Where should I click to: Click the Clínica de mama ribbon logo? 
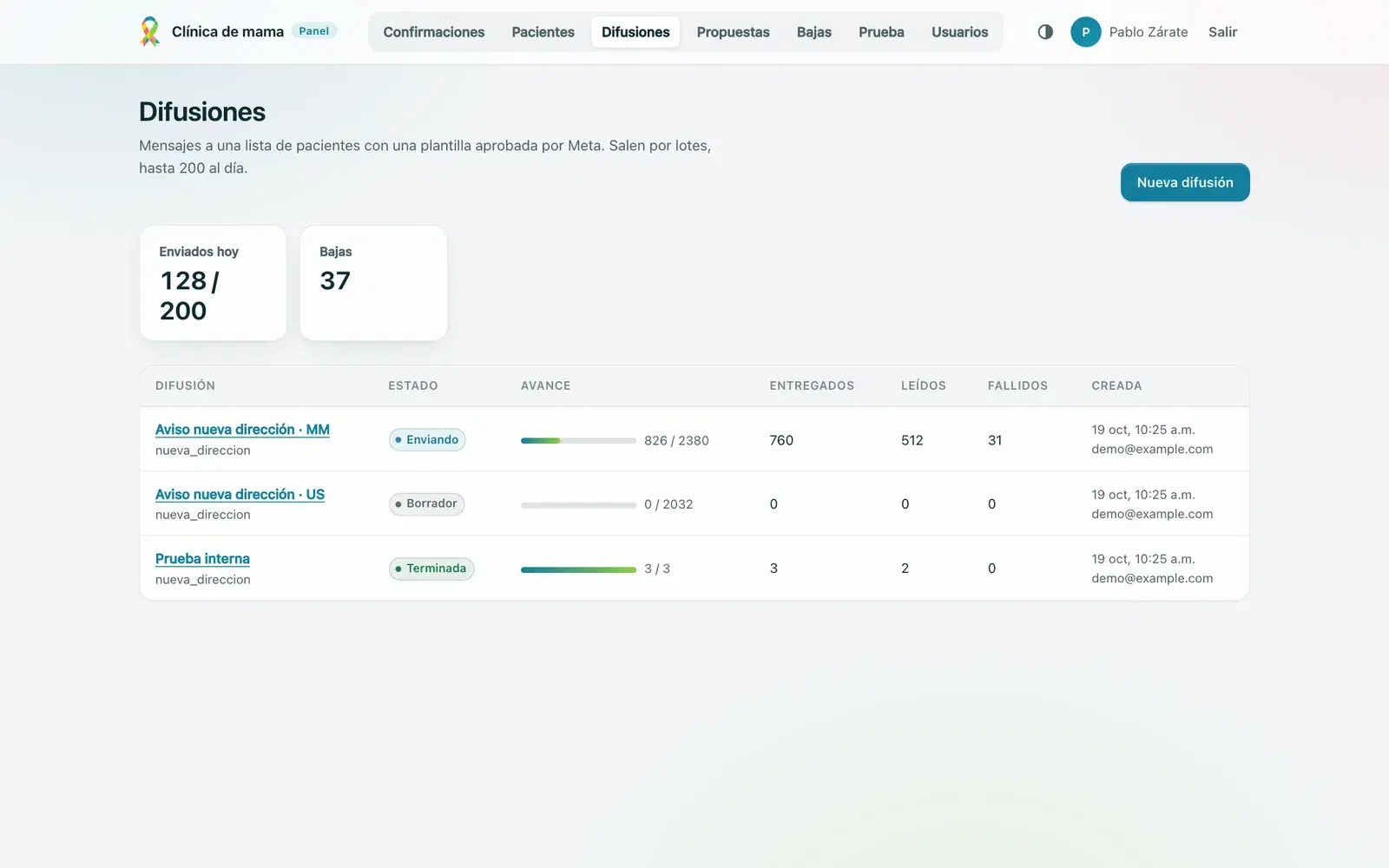click(x=149, y=32)
